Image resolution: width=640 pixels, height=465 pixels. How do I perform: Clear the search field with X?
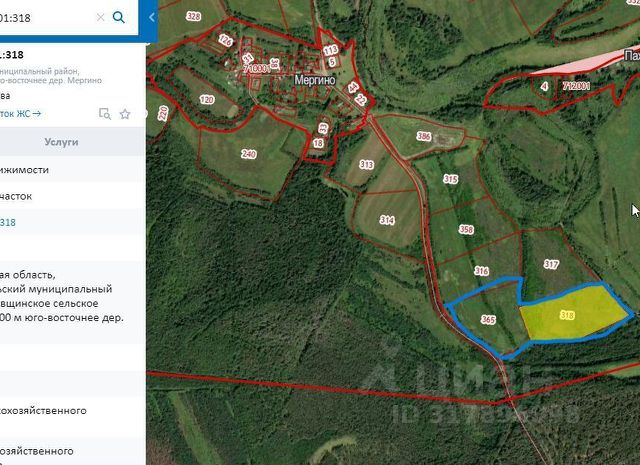pyautogui.click(x=100, y=17)
